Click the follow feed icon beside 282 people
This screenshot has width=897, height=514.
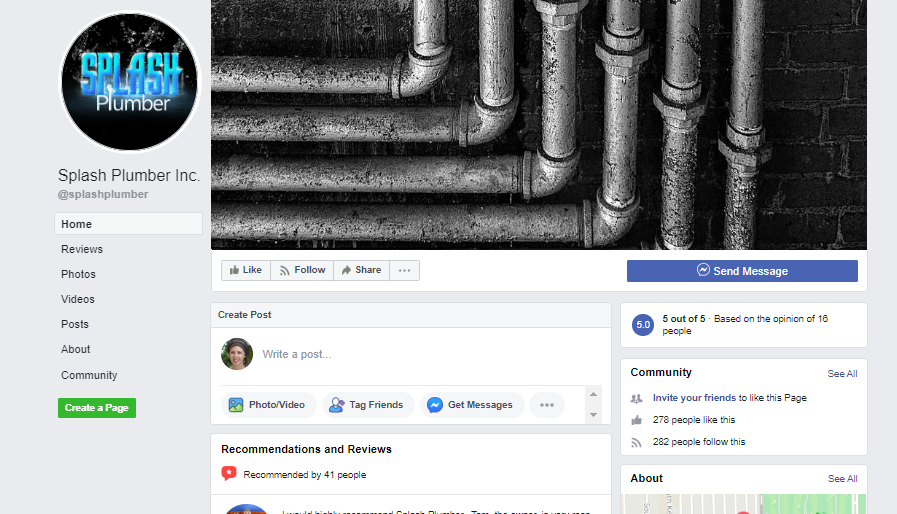tap(636, 442)
